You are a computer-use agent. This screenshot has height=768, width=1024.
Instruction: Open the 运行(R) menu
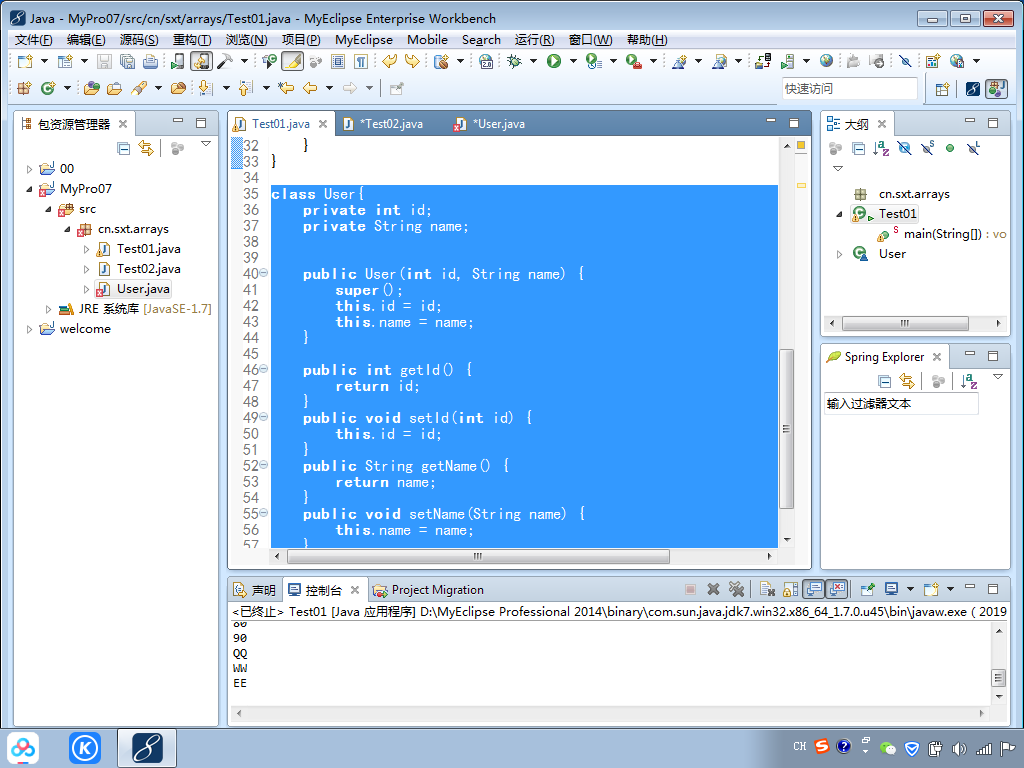pyautogui.click(x=534, y=40)
